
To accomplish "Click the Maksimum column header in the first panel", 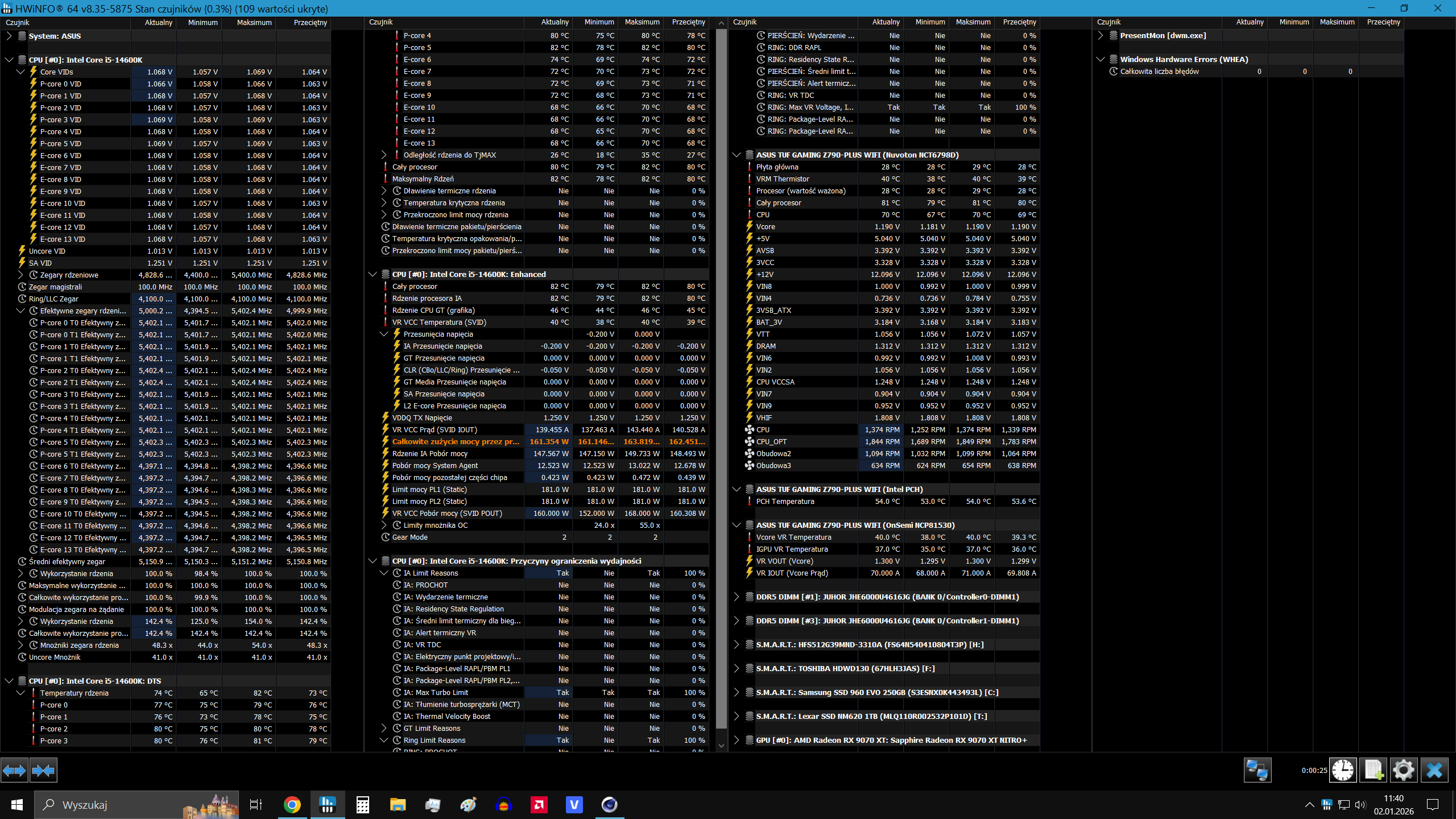I will tap(254, 22).
